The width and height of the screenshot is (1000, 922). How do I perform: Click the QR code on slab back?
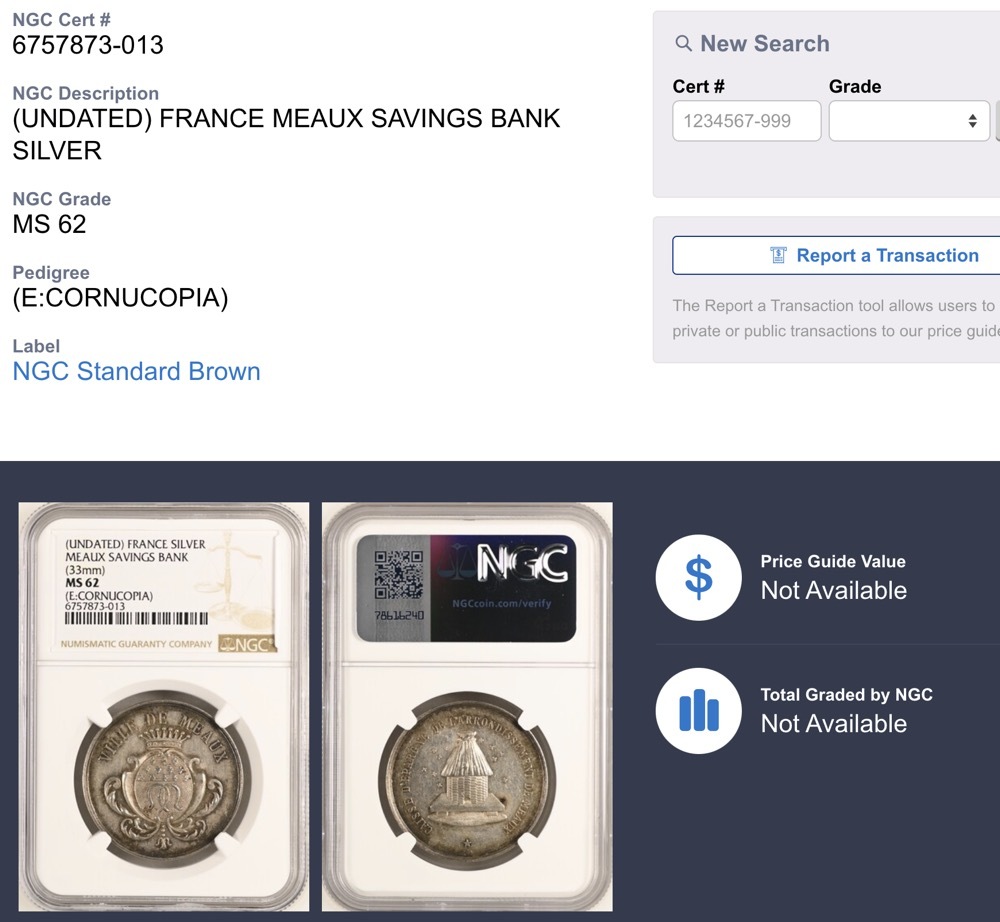(x=399, y=574)
